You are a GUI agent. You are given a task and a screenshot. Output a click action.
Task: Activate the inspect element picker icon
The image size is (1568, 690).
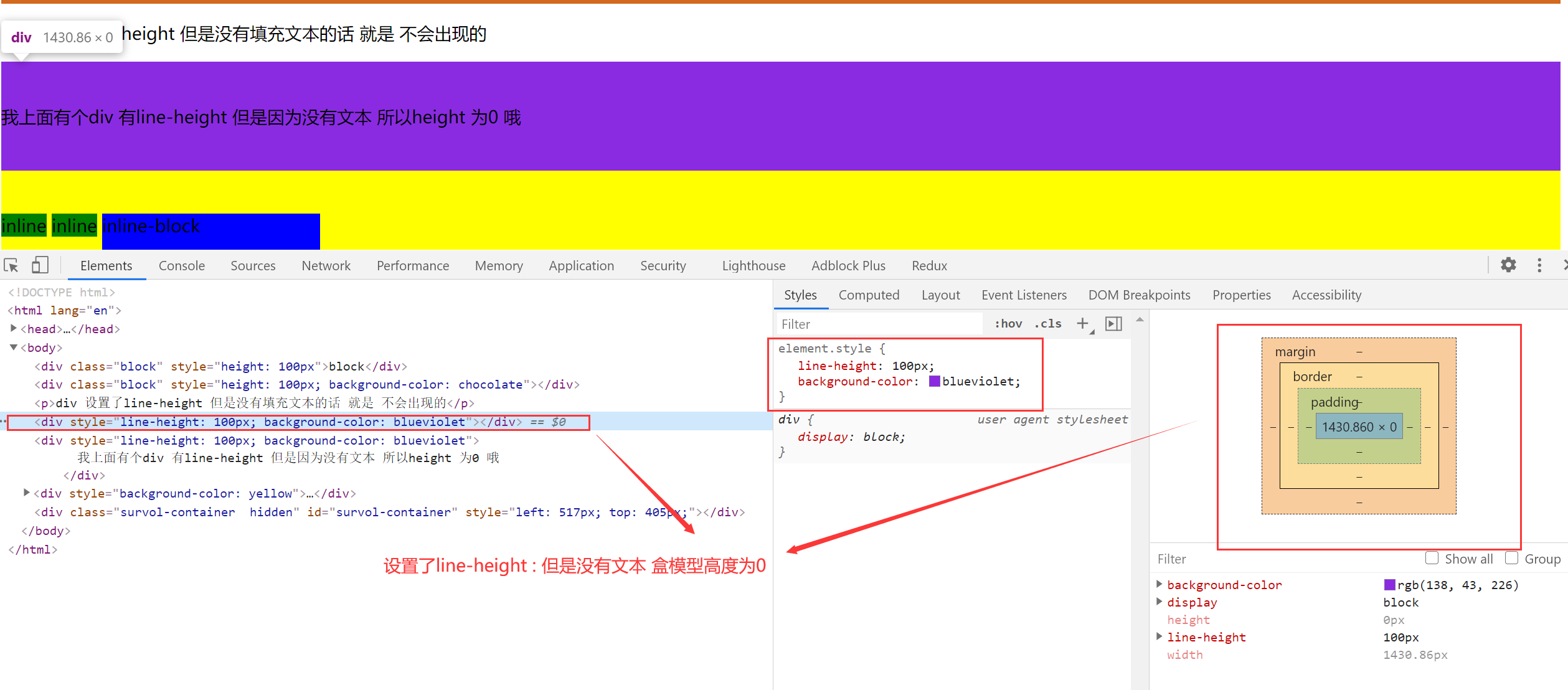tap(11, 266)
